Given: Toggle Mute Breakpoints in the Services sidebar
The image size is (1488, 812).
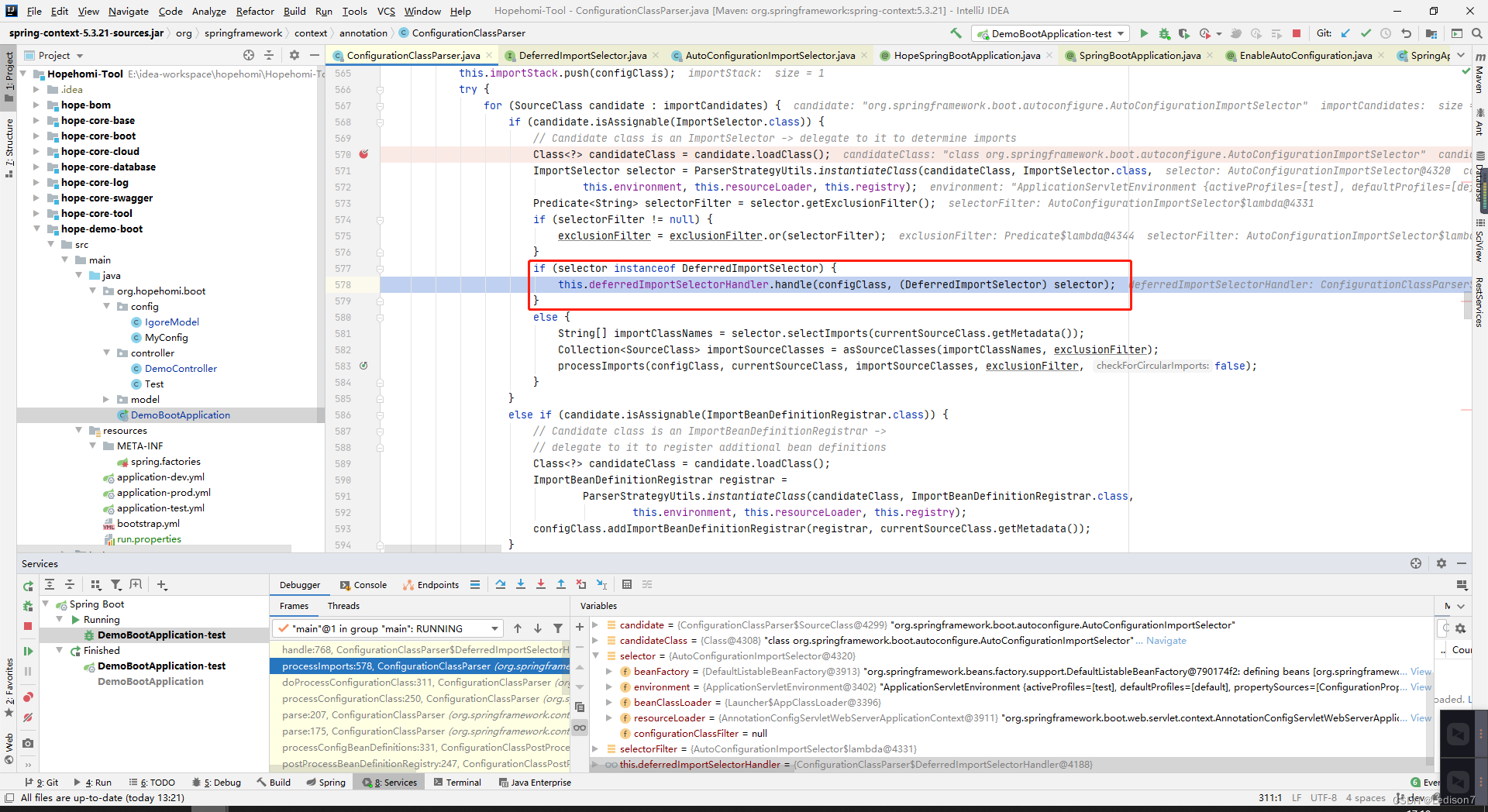Looking at the screenshot, I should (28, 718).
